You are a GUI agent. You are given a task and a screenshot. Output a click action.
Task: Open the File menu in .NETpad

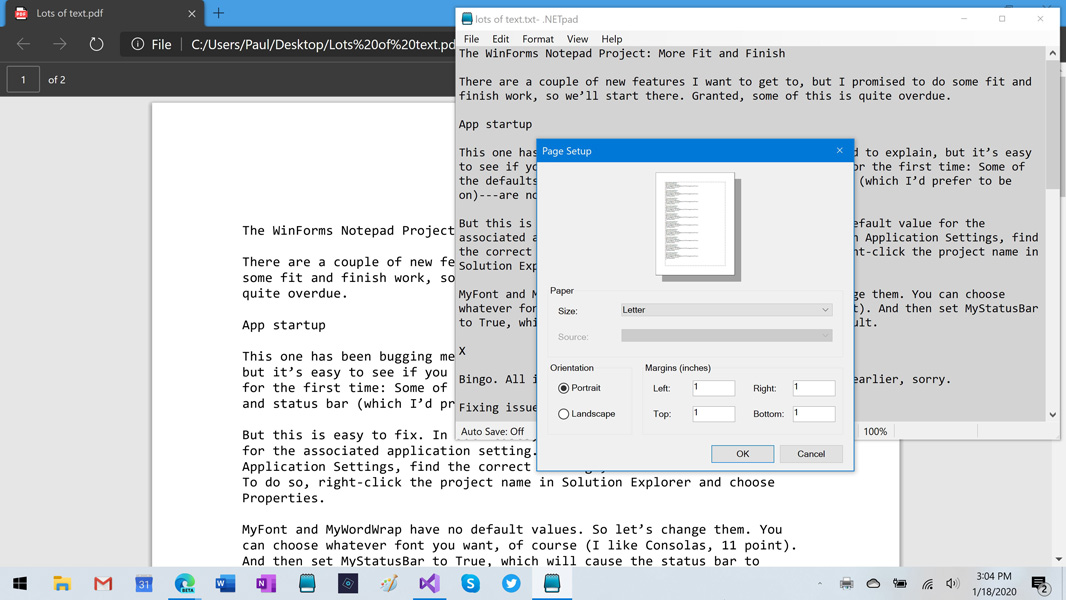[471, 39]
